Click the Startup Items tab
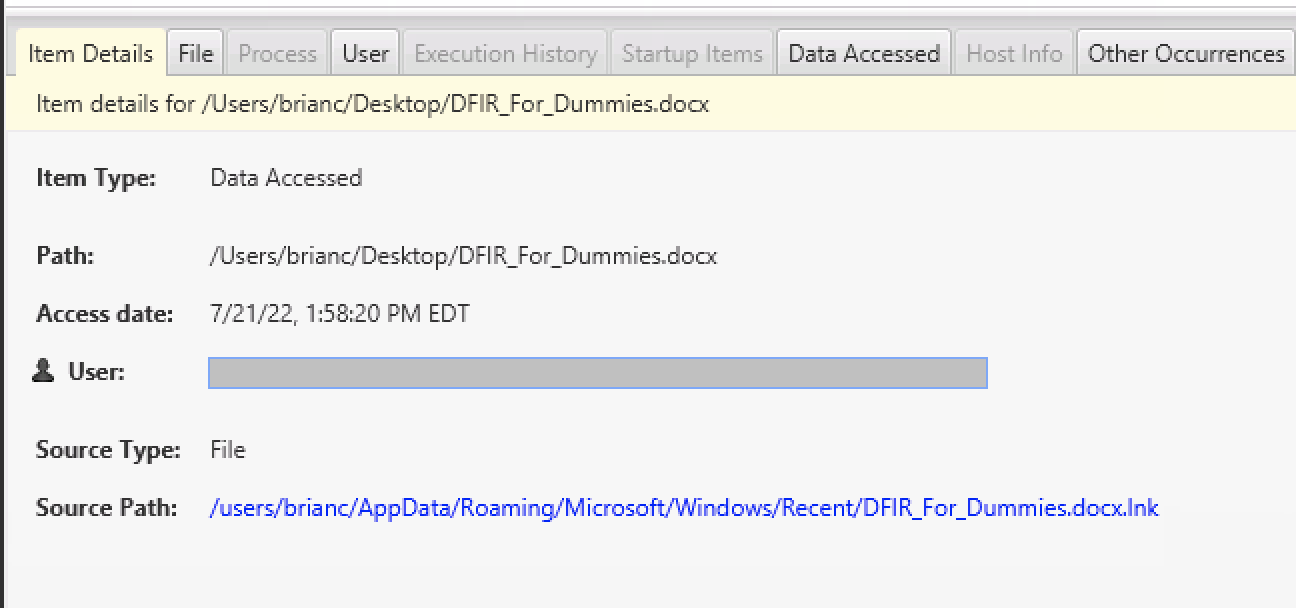1296x608 pixels. pos(692,52)
